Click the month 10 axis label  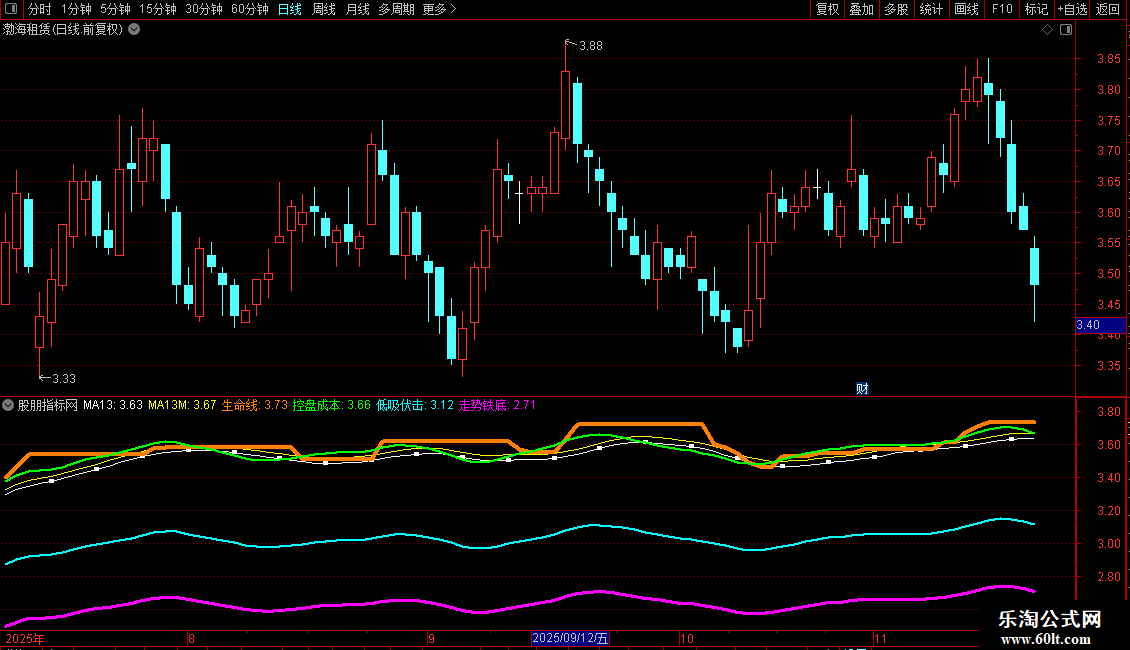(687, 638)
